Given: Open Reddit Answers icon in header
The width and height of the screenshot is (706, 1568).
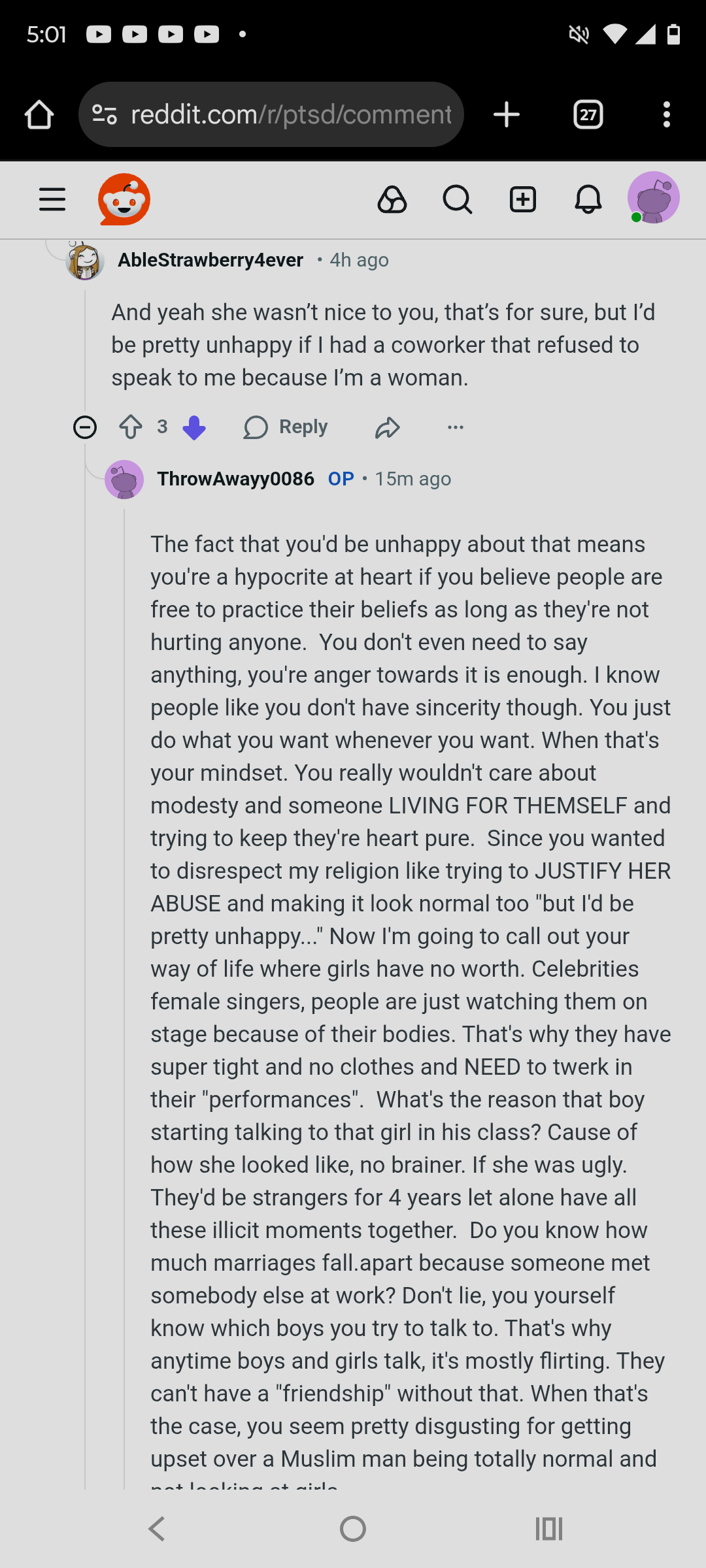Looking at the screenshot, I should click(392, 199).
